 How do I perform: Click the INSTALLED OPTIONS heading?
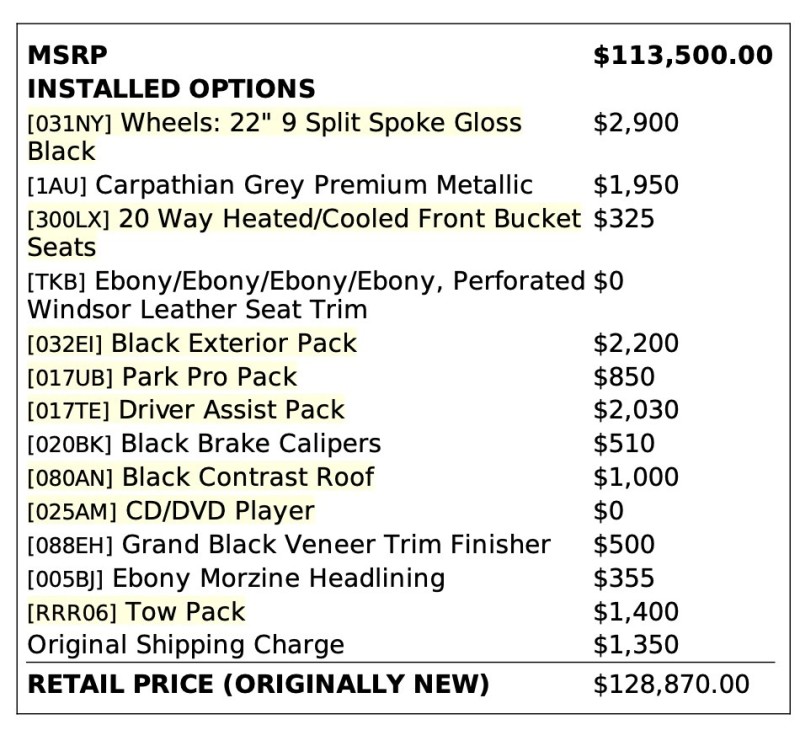[x=171, y=89]
